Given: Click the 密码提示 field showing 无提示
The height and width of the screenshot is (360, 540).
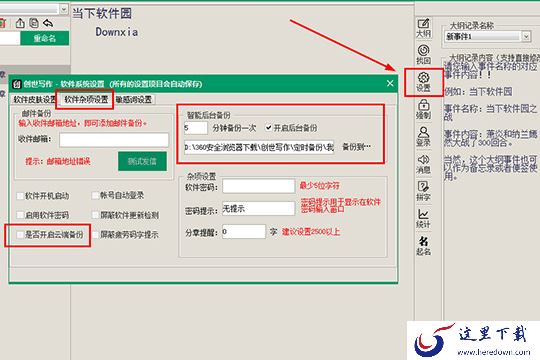Looking at the screenshot, I should (x=259, y=208).
